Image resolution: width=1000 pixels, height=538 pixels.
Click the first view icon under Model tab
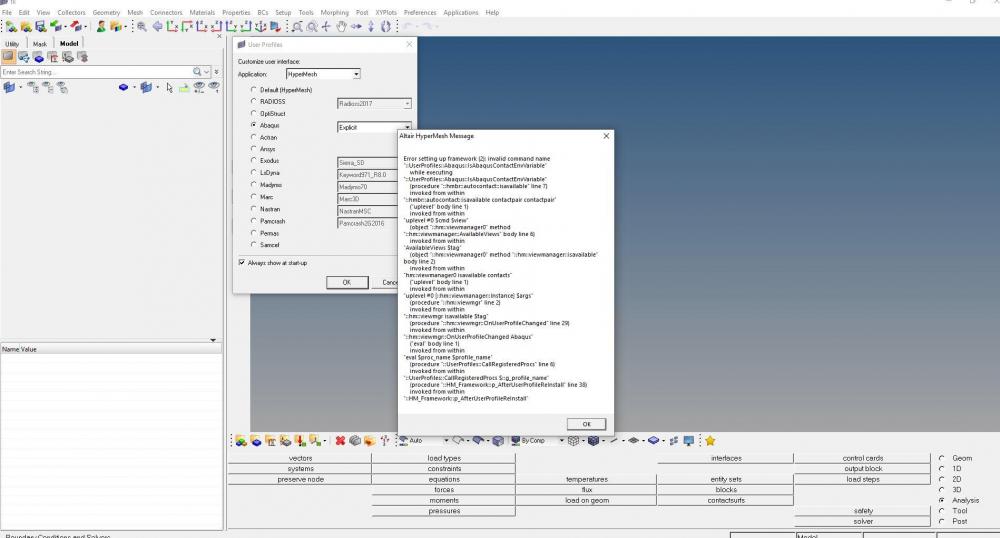(8, 57)
